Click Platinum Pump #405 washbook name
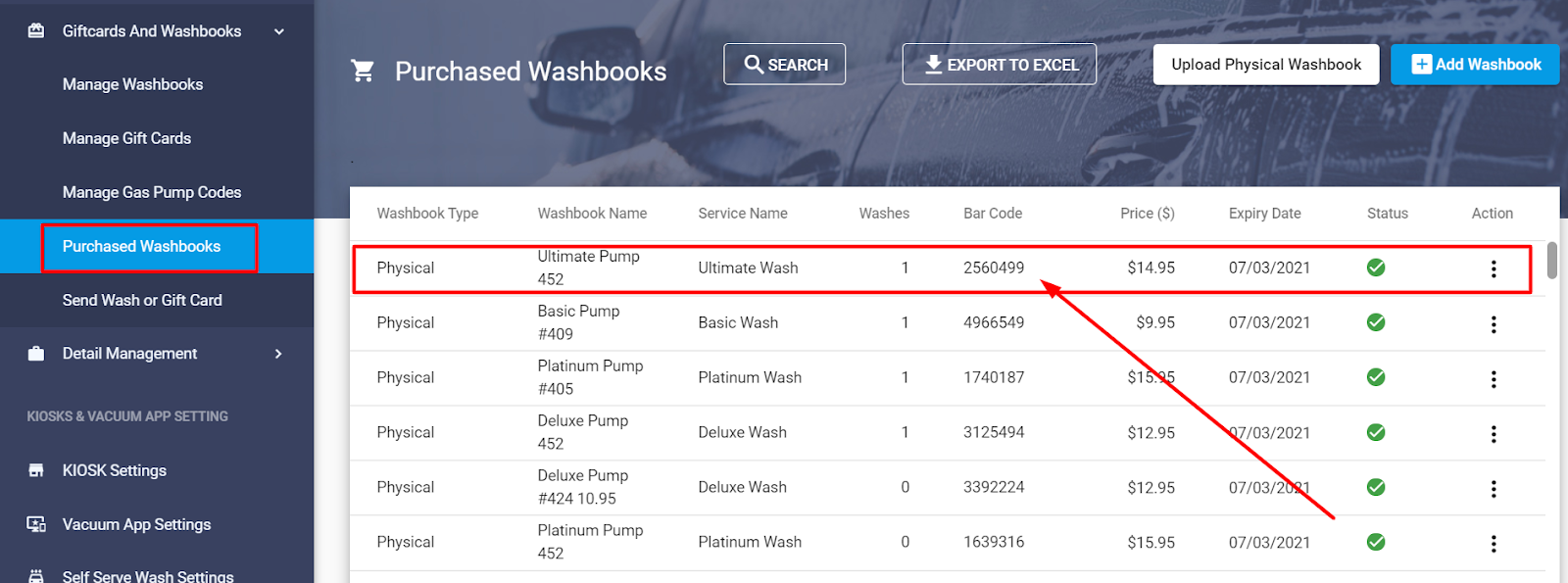 click(590, 377)
